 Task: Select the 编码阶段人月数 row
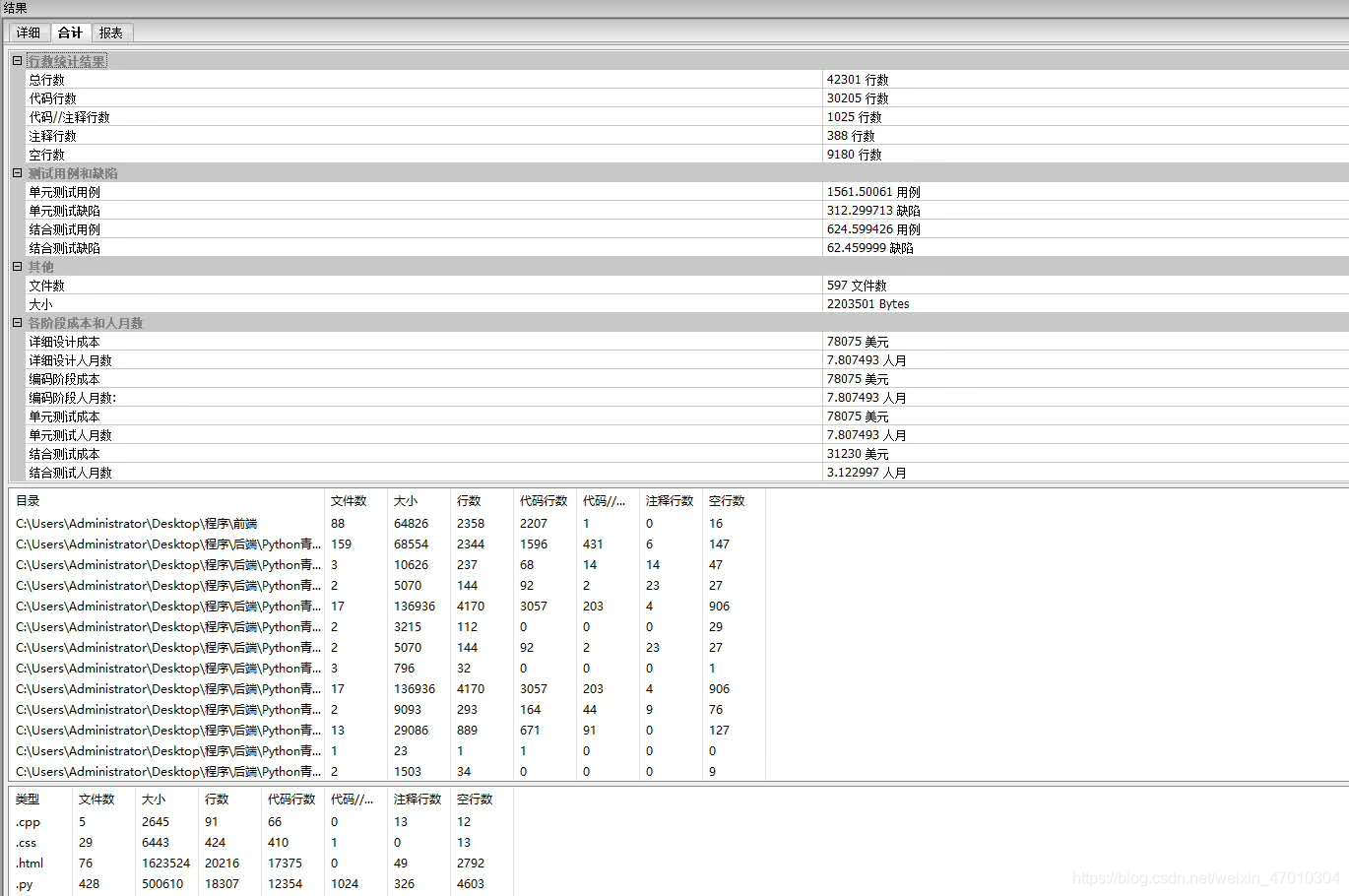(x=686, y=398)
